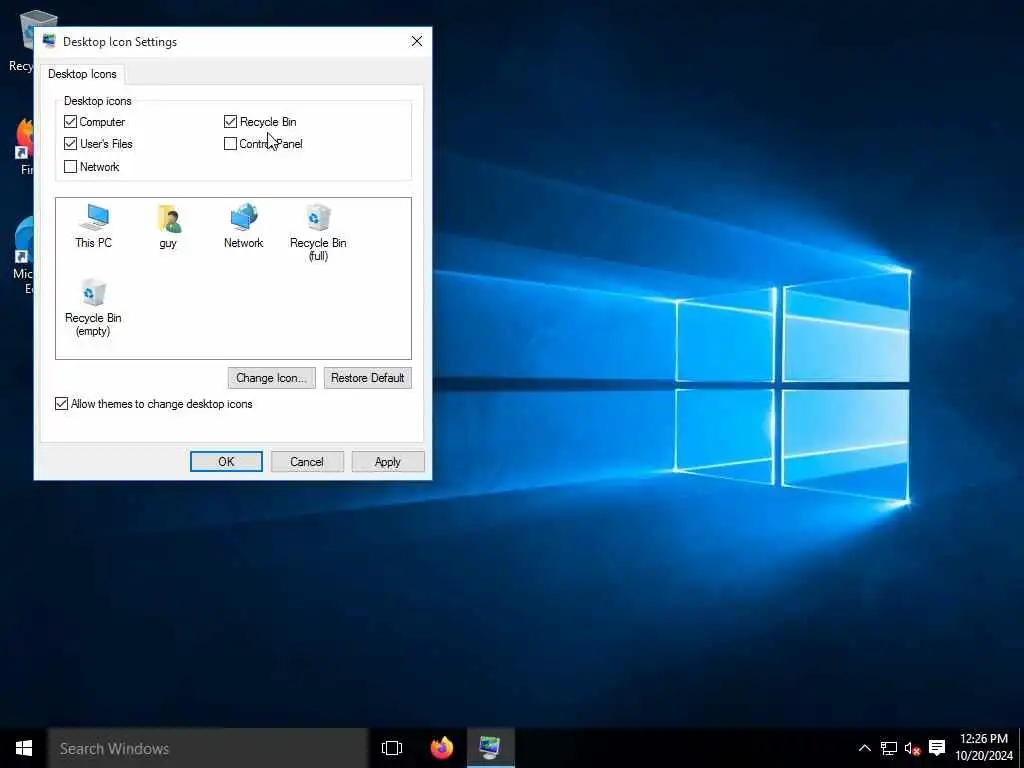The image size is (1024, 768).
Task: Launch Firefox from the taskbar
Action: pyautogui.click(x=441, y=748)
